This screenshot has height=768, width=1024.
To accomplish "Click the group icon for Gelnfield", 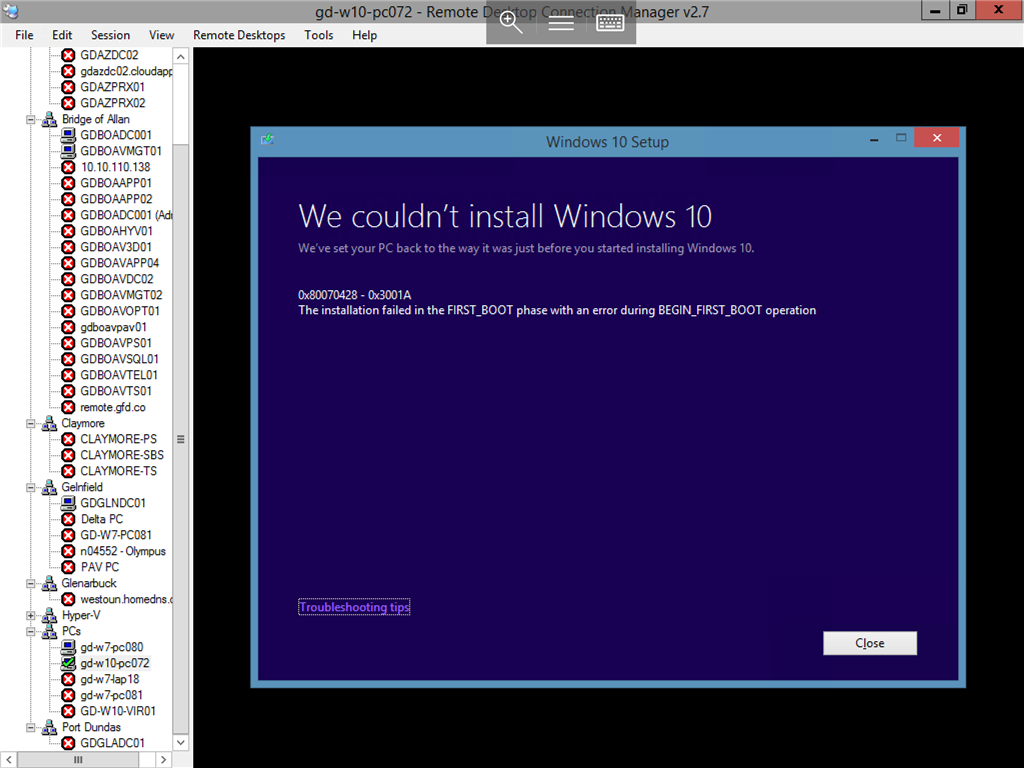I will pos(50,487).
